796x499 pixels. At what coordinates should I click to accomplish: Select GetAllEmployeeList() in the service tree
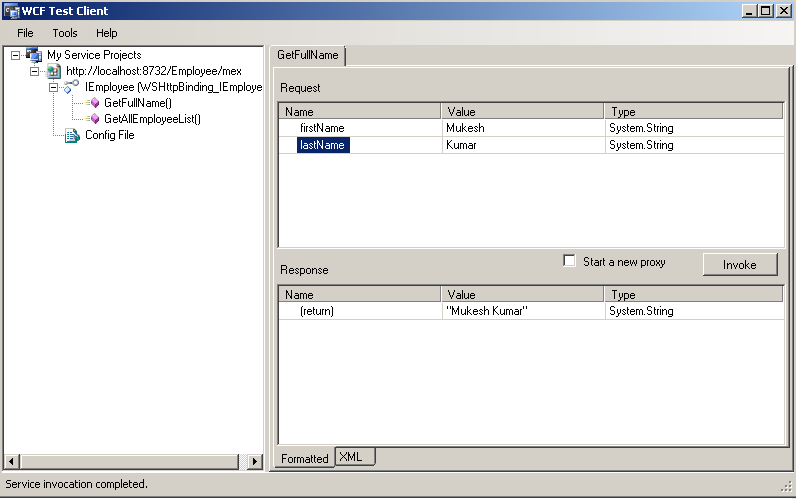(152, 119)
